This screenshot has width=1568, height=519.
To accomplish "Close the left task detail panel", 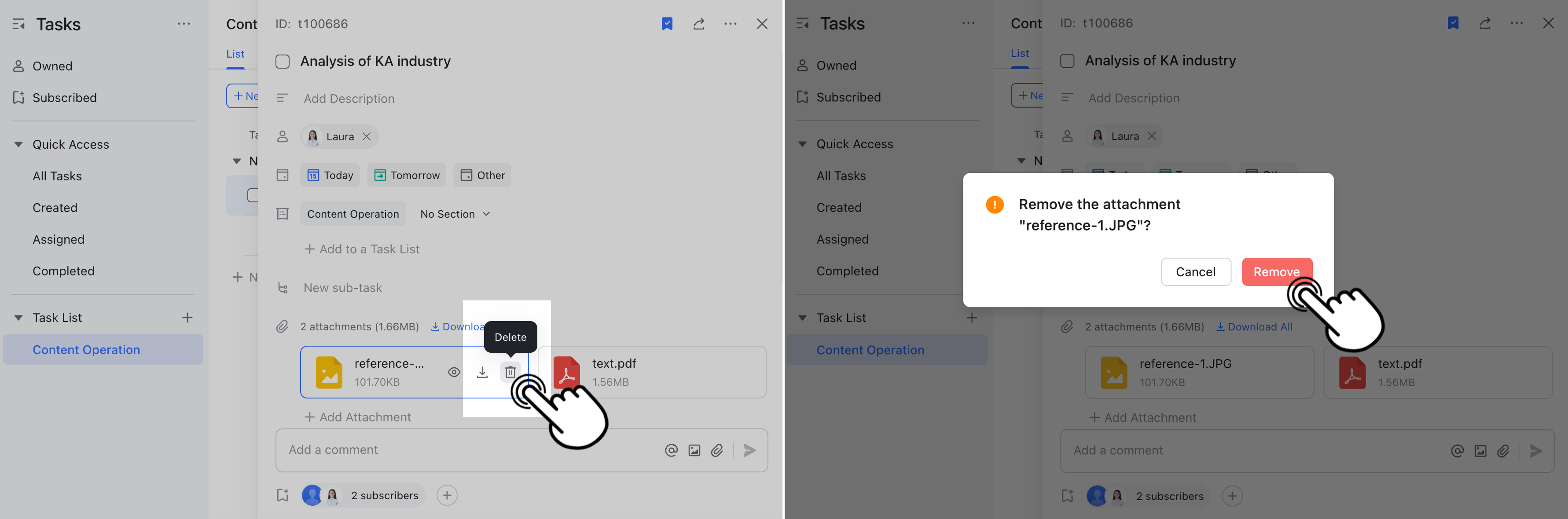I will pyautogui.click(x=762, y=24).
